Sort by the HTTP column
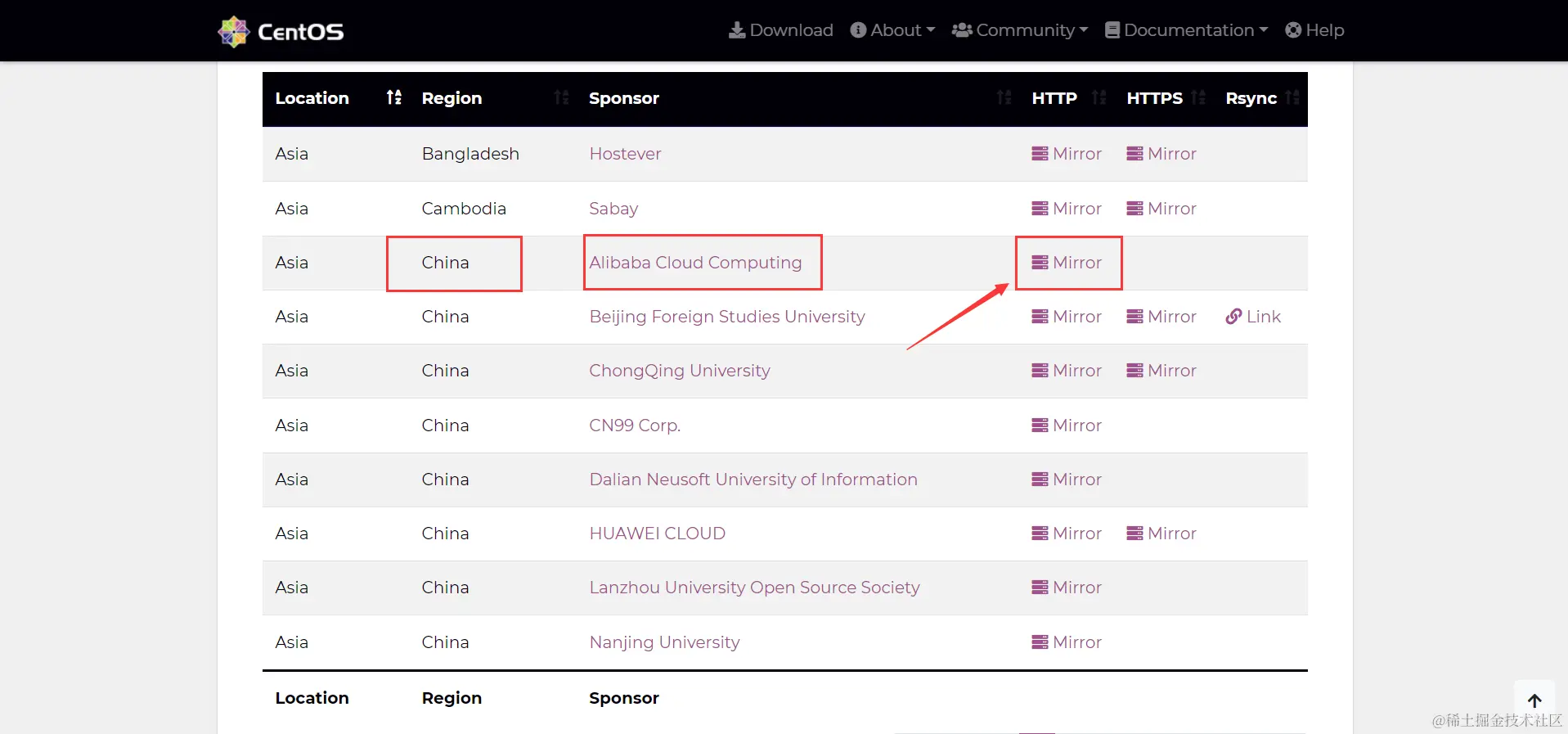1568x734 pixels. click(x=1098, y=98)
